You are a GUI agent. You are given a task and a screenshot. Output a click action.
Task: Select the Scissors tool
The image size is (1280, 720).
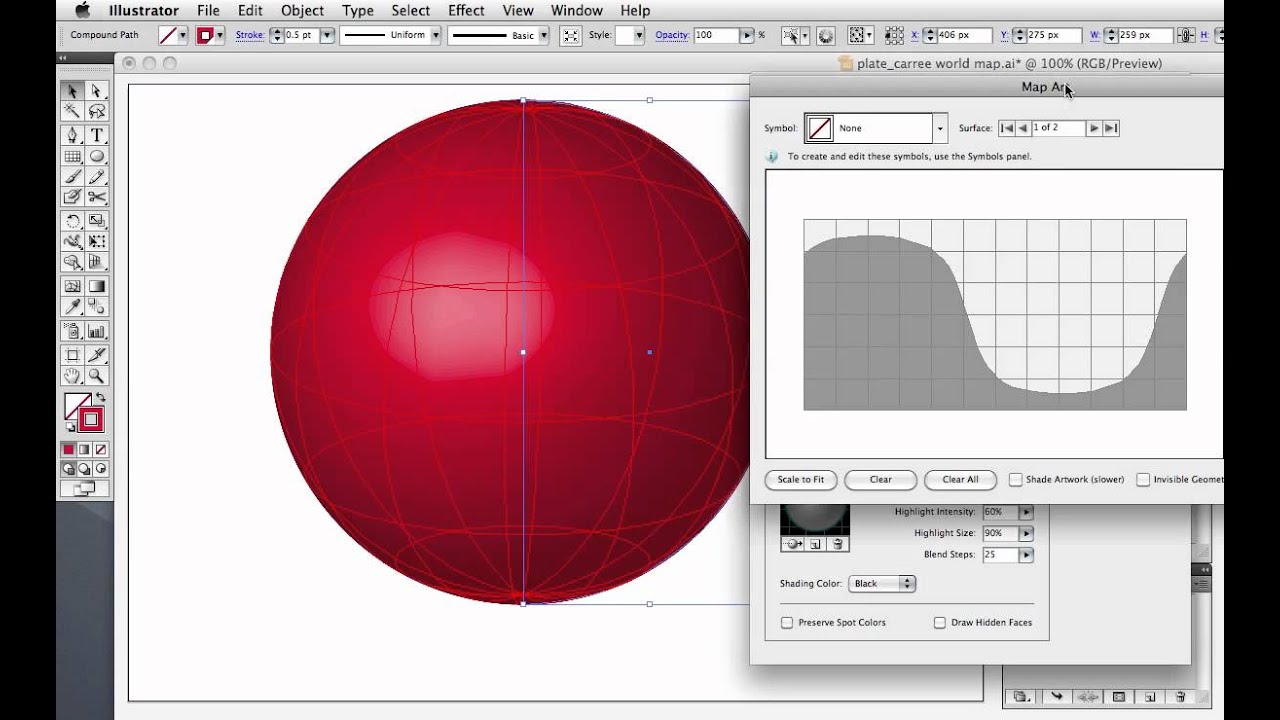96,198
